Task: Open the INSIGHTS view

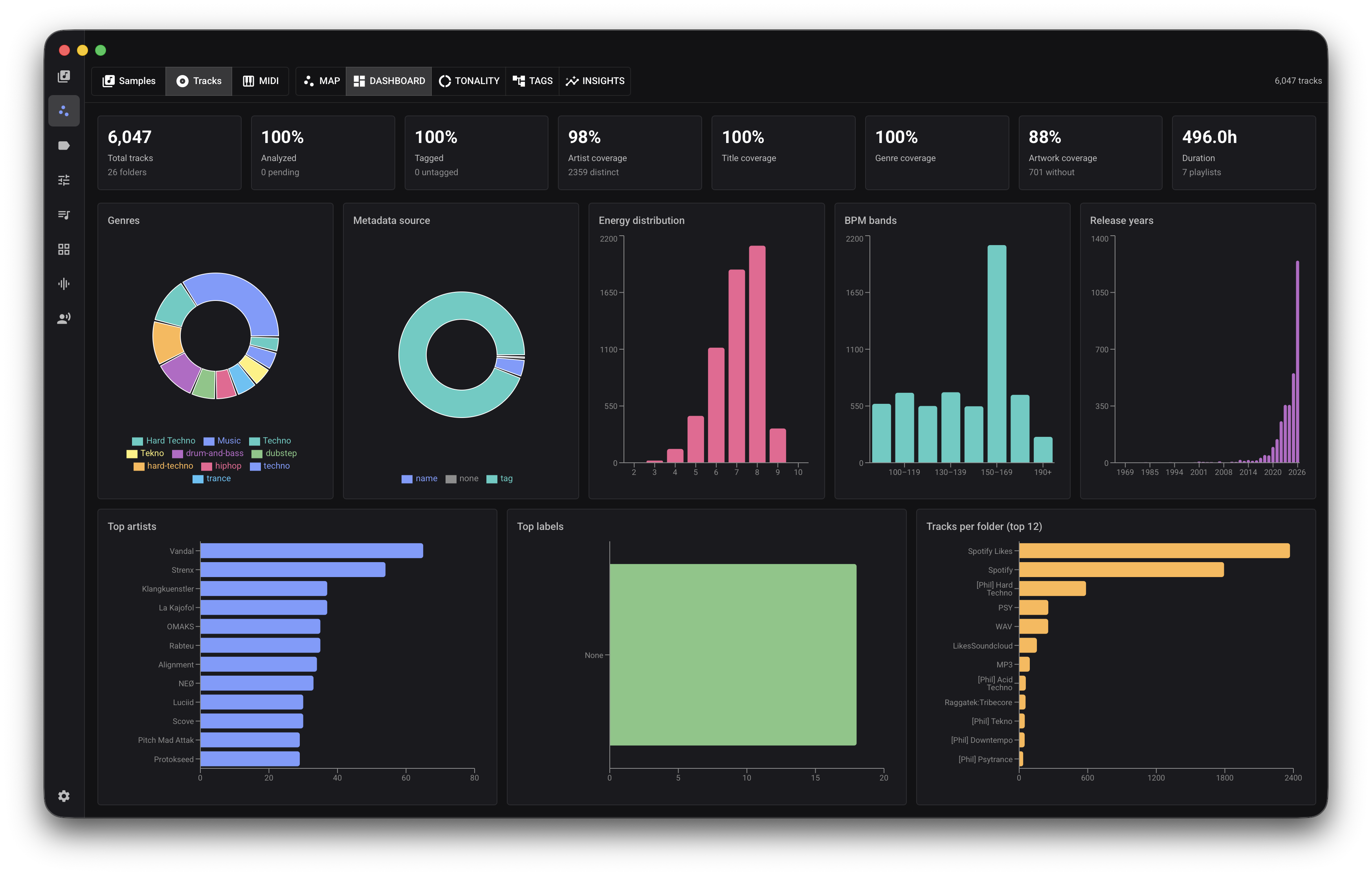Action: tap(595, 81)
